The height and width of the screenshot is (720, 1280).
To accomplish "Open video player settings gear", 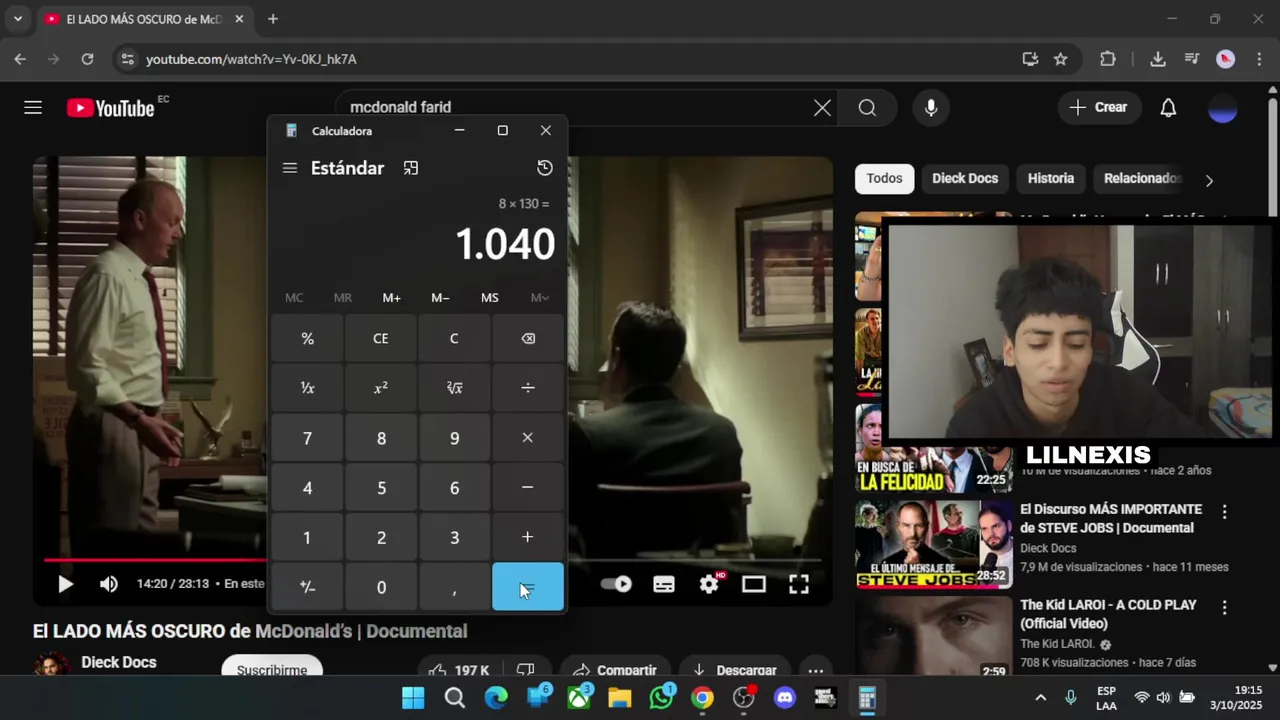I will tap(709, 584).
